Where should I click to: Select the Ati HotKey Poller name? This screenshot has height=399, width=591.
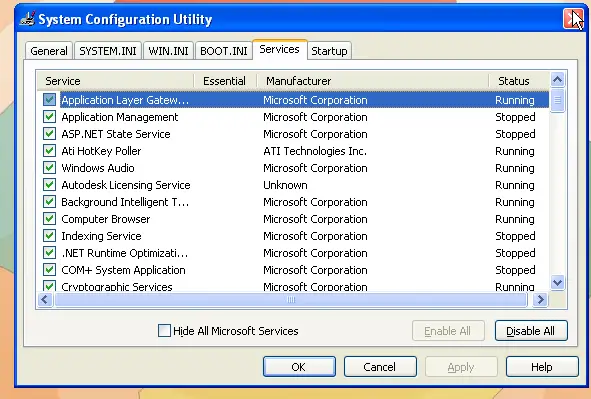101,151
